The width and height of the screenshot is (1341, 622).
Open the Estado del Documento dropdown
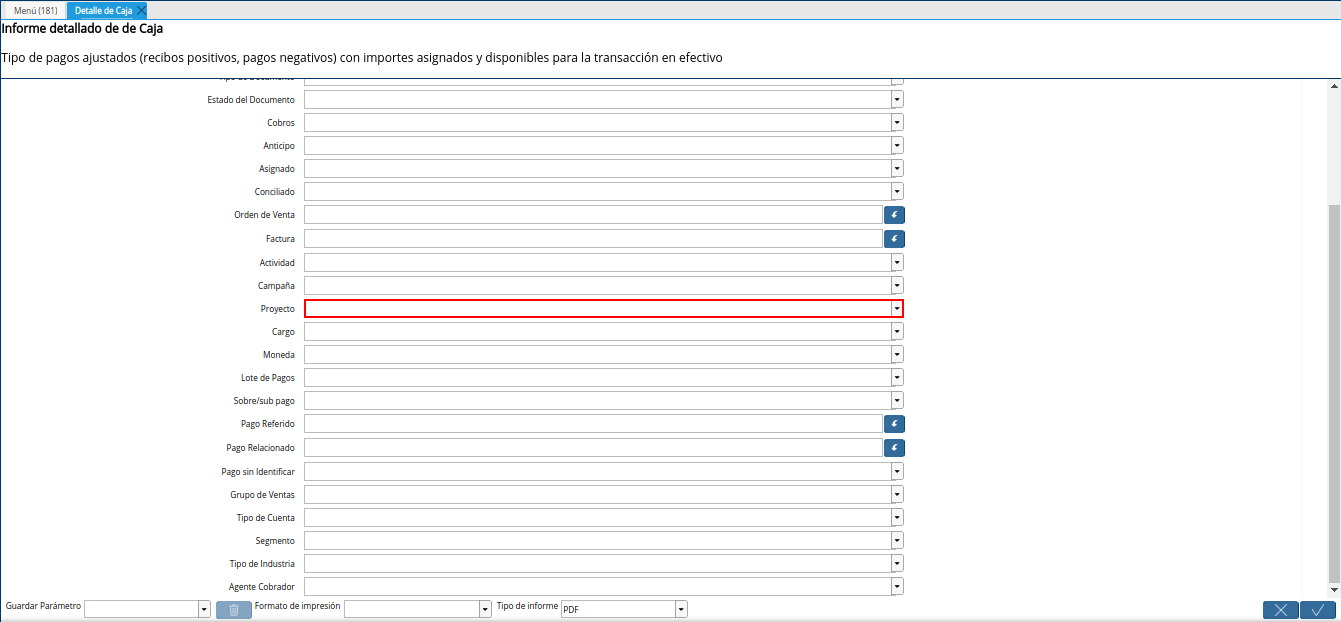[x=896, y=99]
